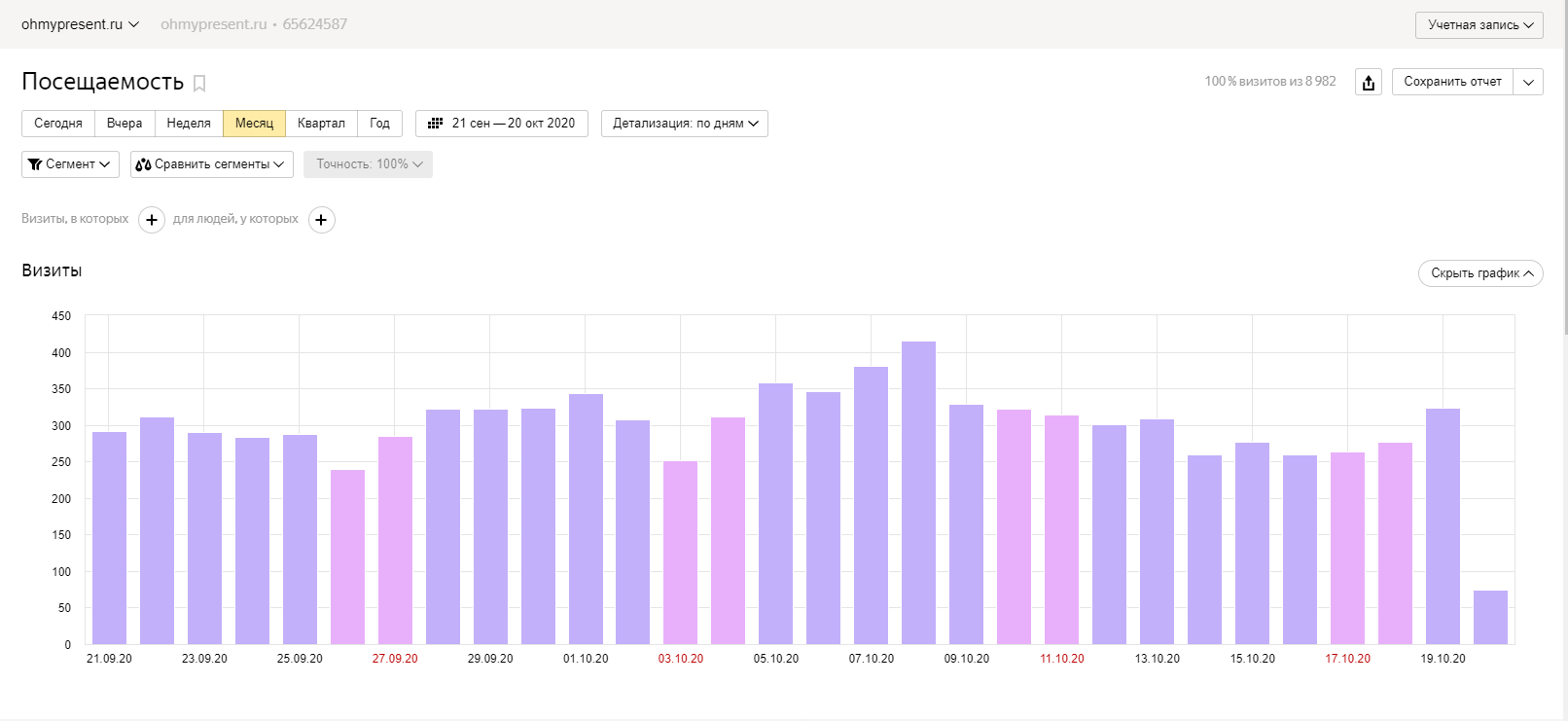Collapse chart with Скрыть график
This screenshot has height=721, width=1568.
pyautogui.click(x=1480, y=273)
